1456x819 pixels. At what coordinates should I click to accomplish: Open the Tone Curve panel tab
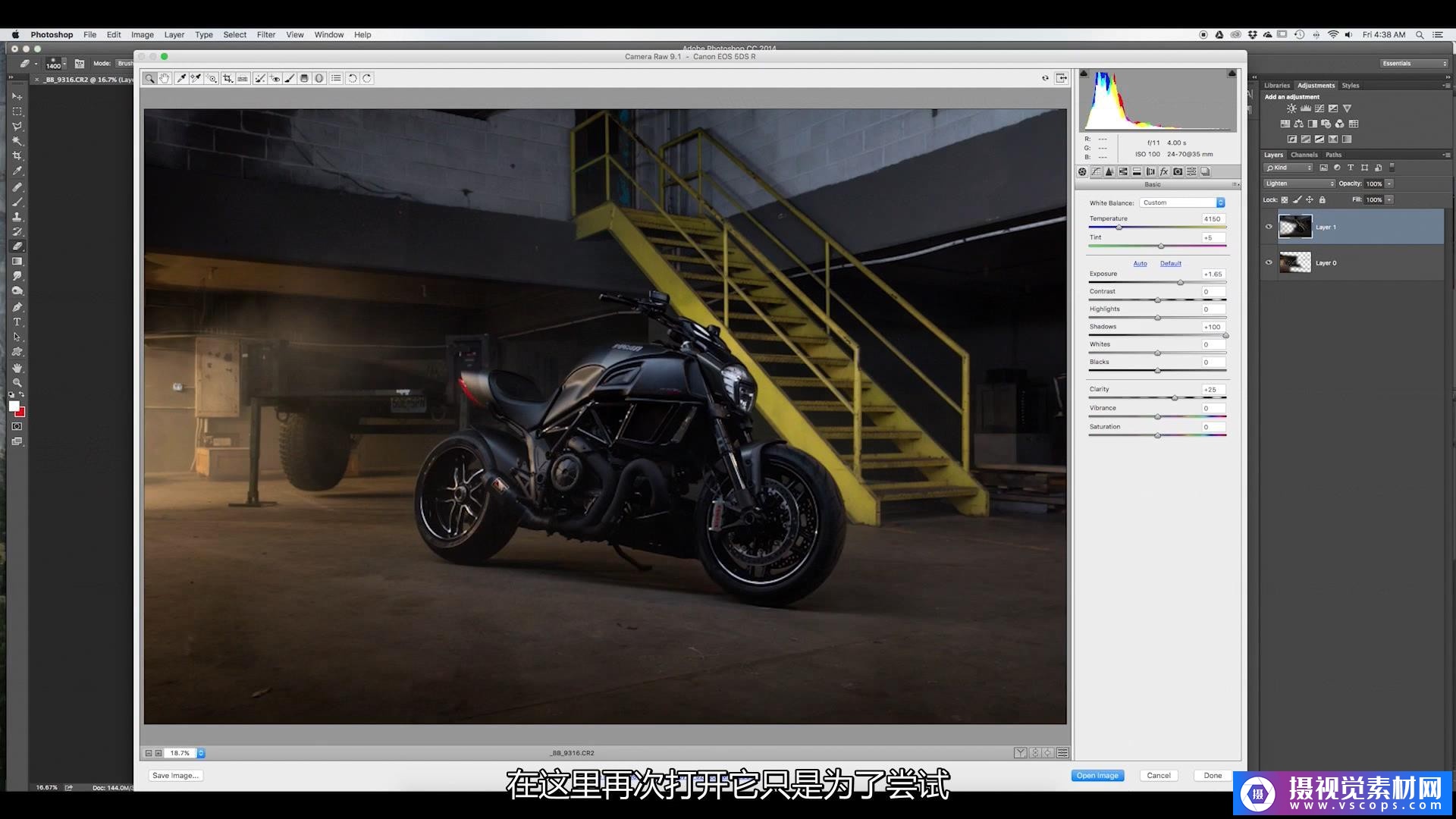click(x=1096, y=172)
